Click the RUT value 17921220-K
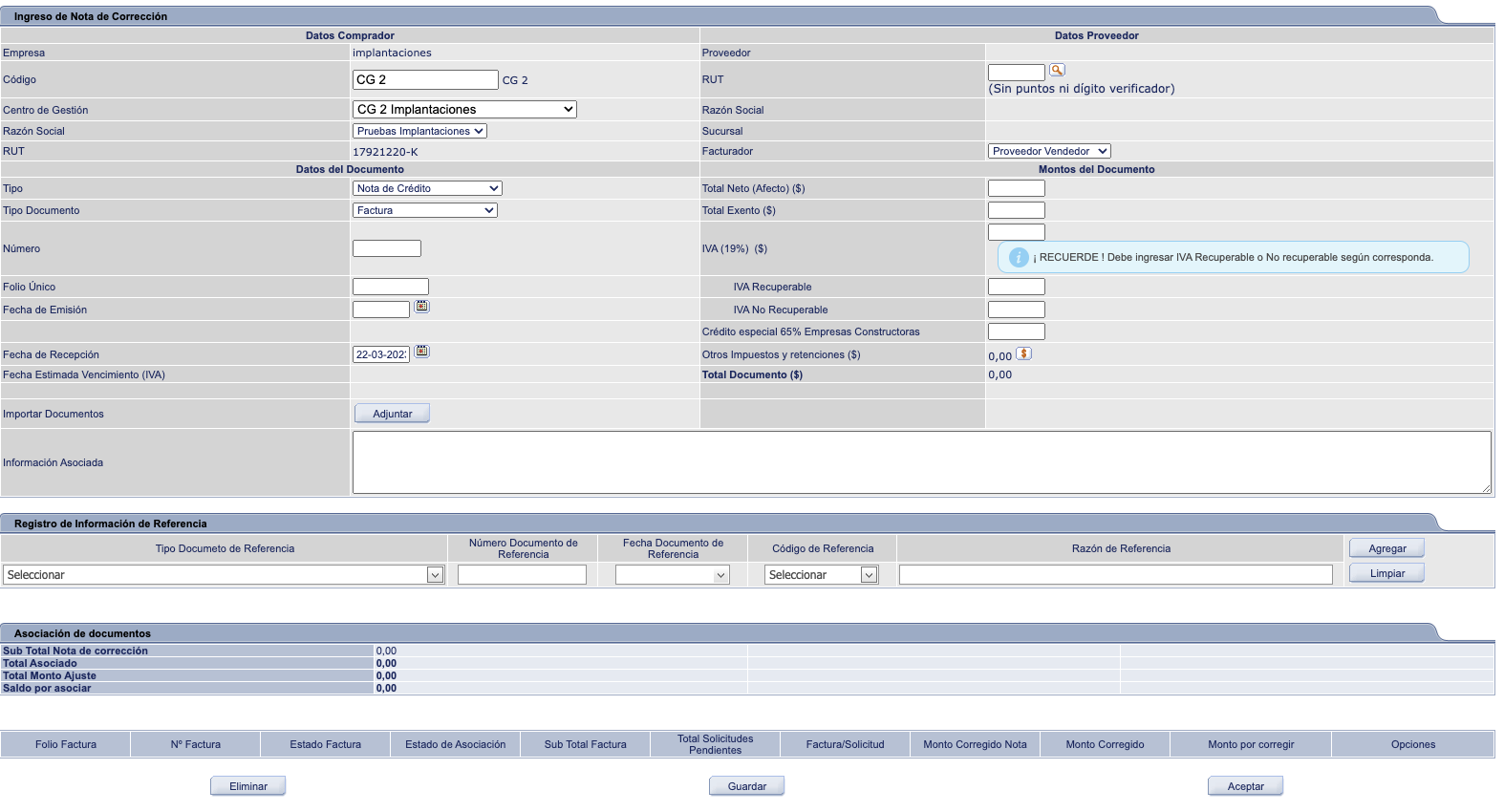The image size is (1504, 812). point(385,152)
